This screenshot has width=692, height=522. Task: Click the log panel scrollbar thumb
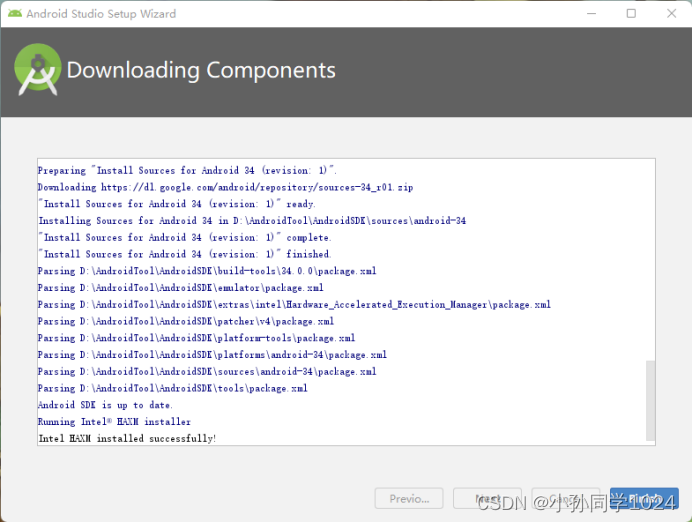[x=650, y=400]
